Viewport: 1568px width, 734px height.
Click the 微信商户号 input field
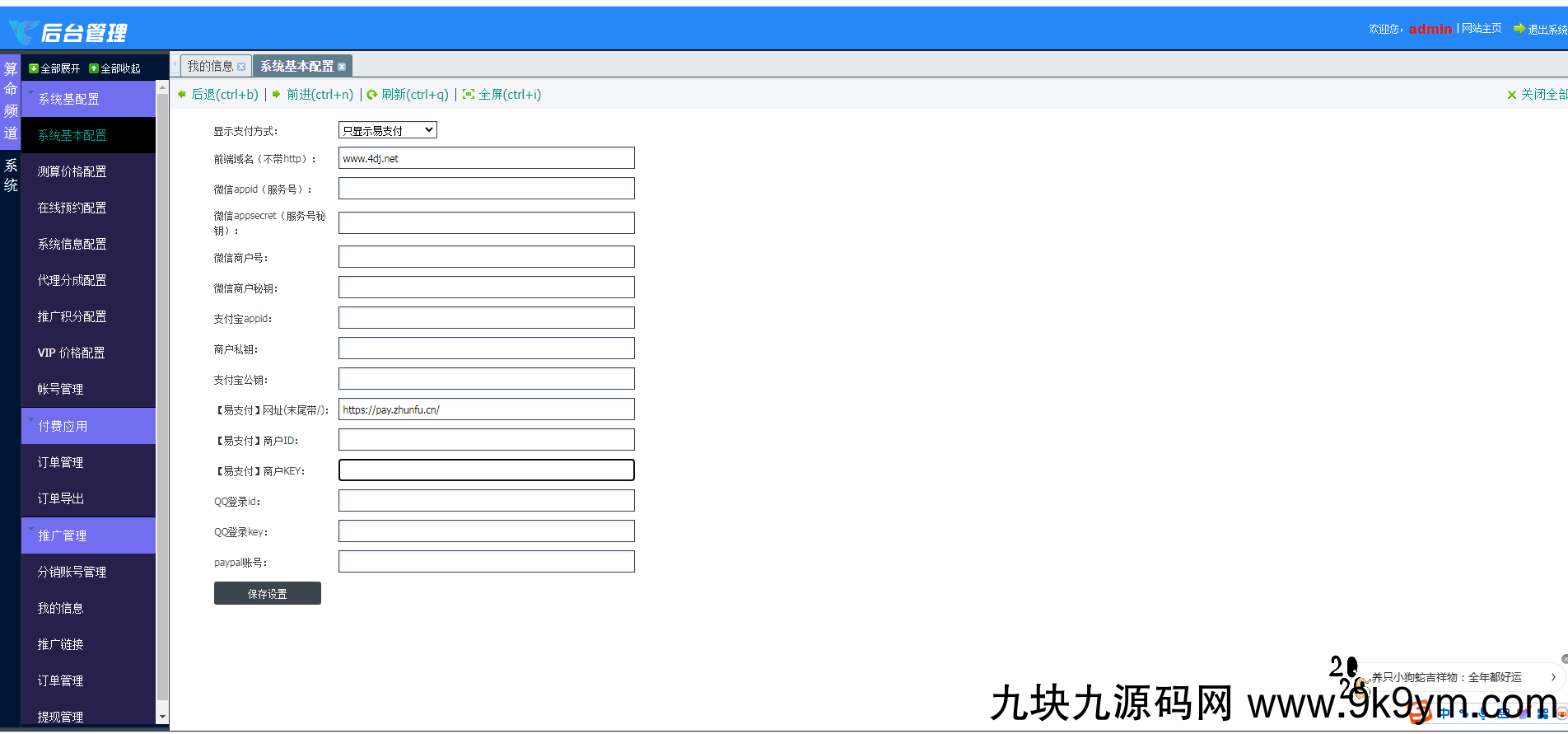click(x=487, y=257)
